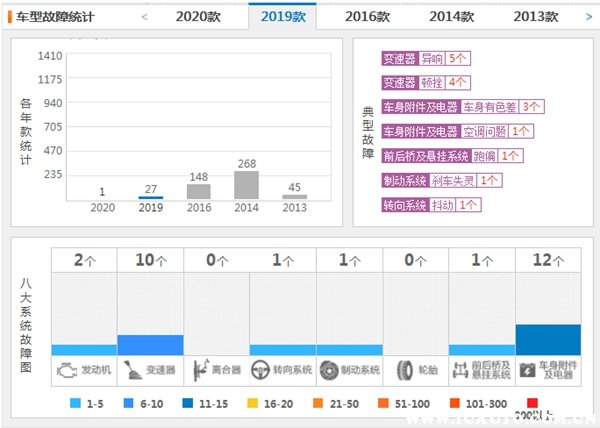This screenshot has height=428, width=600.
Task: Open the 2013款 model year tab
Action: click(536, 17)
